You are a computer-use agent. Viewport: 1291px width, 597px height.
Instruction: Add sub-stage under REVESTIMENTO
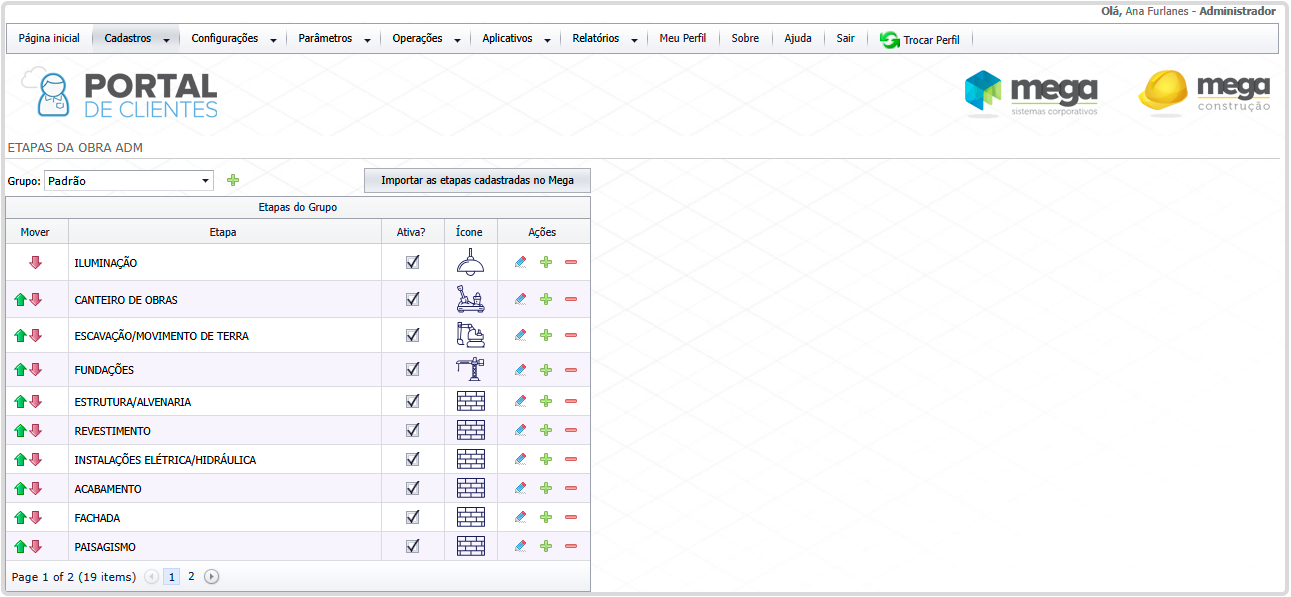click(546, 430)
